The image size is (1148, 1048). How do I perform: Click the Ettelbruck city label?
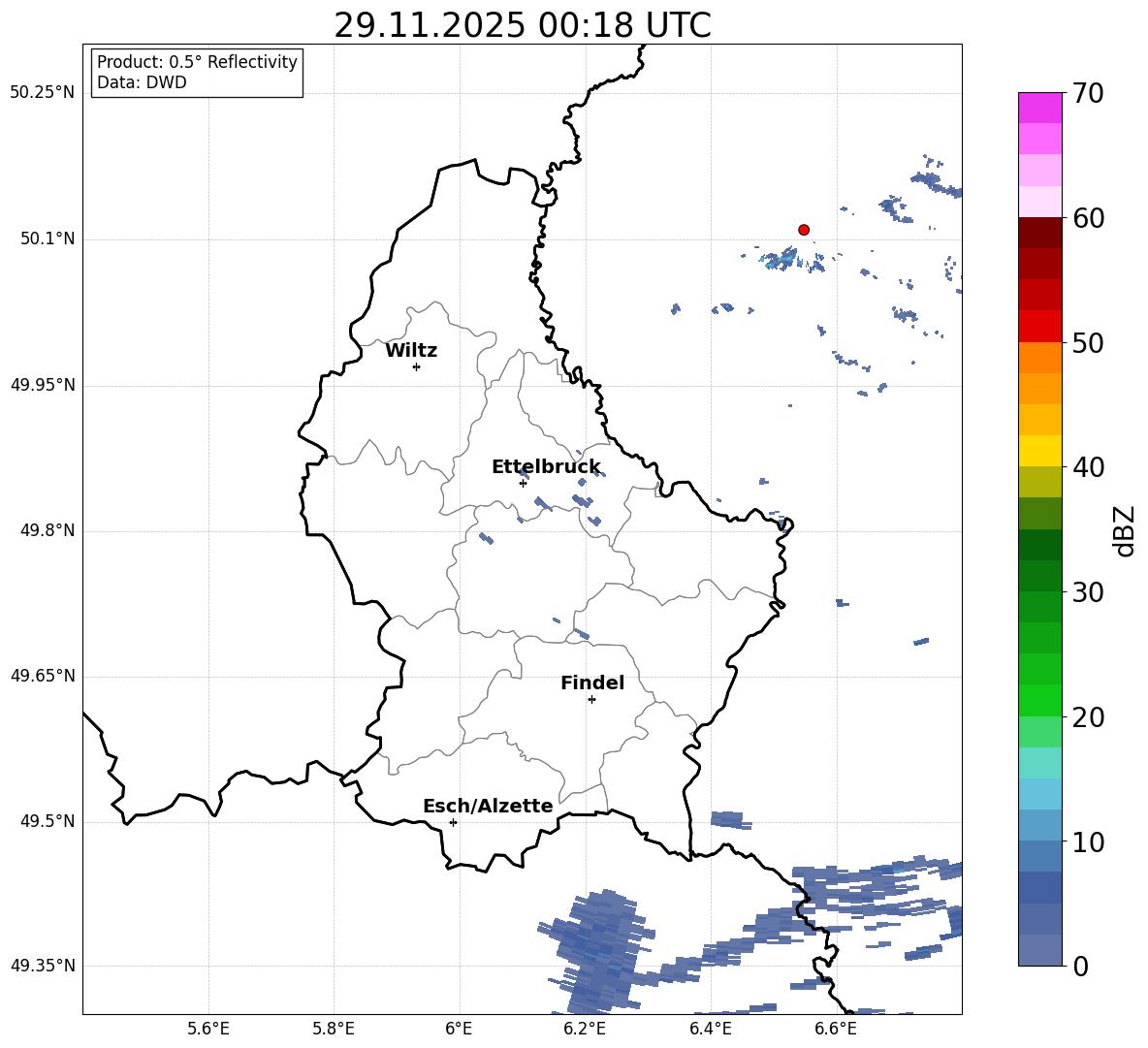point(546,467)
